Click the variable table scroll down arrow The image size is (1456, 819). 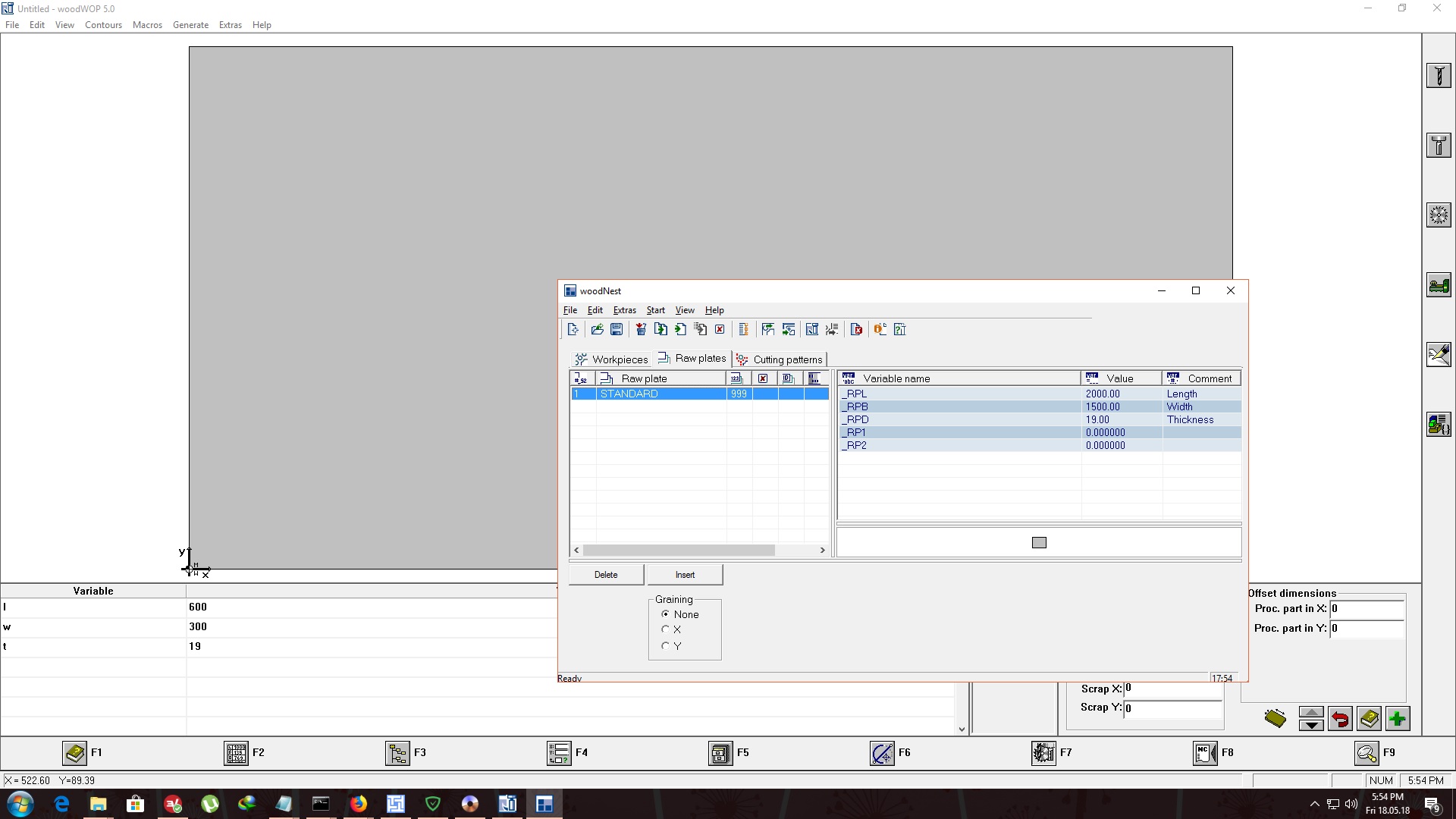962,730
